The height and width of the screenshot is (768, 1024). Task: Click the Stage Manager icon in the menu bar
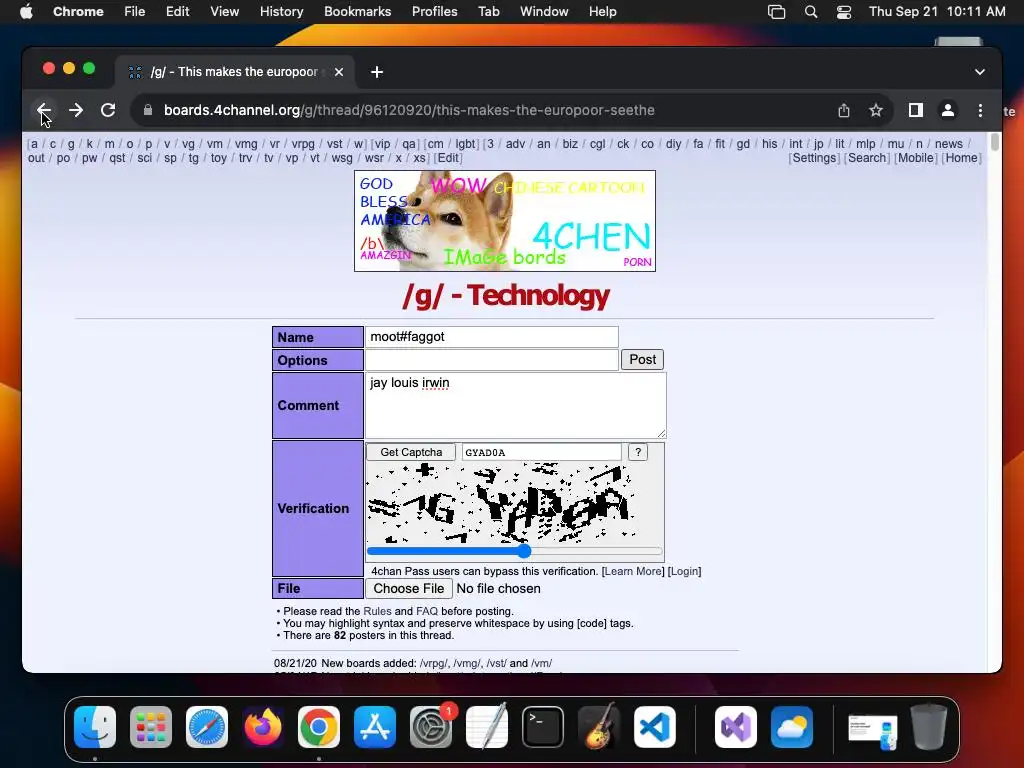(776, 12)
